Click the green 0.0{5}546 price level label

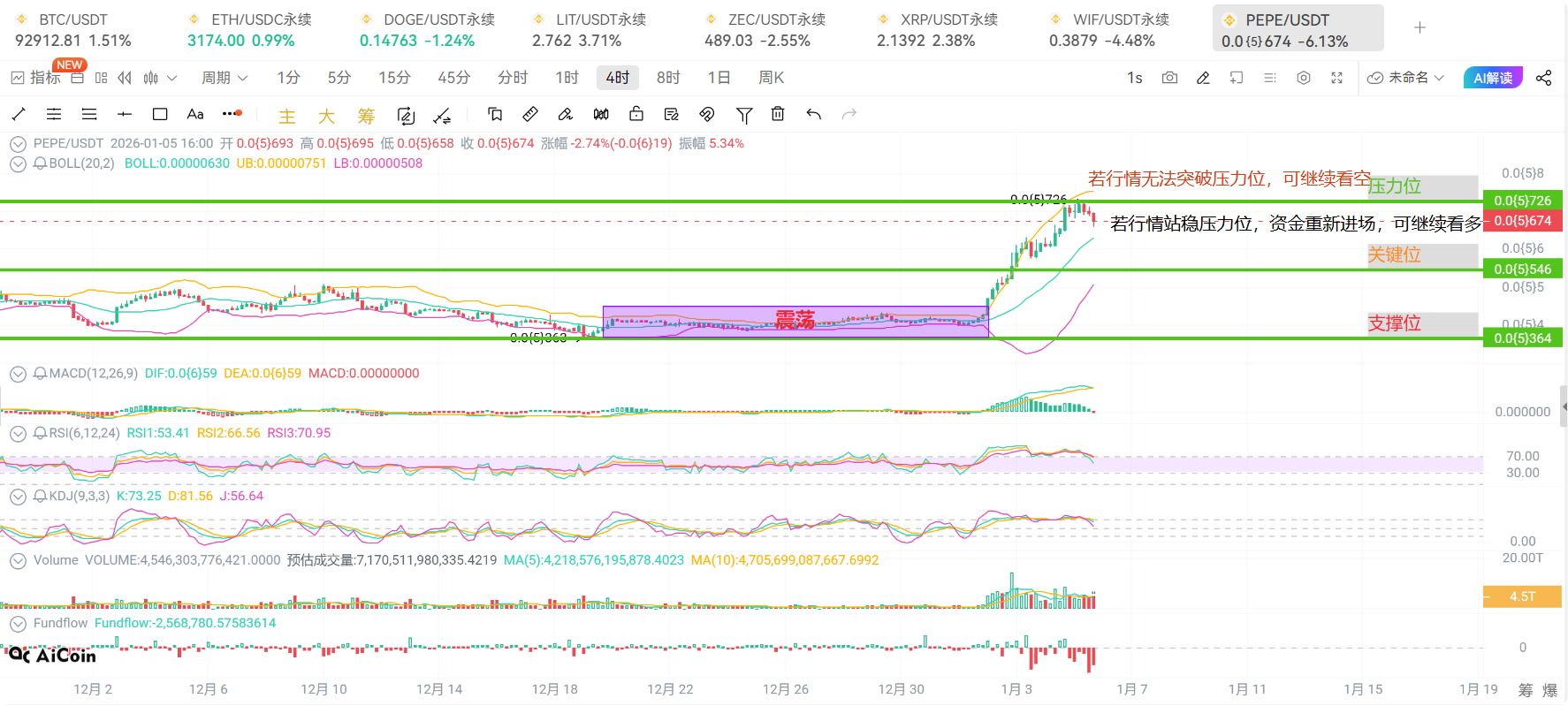(x=1522, y=269)
